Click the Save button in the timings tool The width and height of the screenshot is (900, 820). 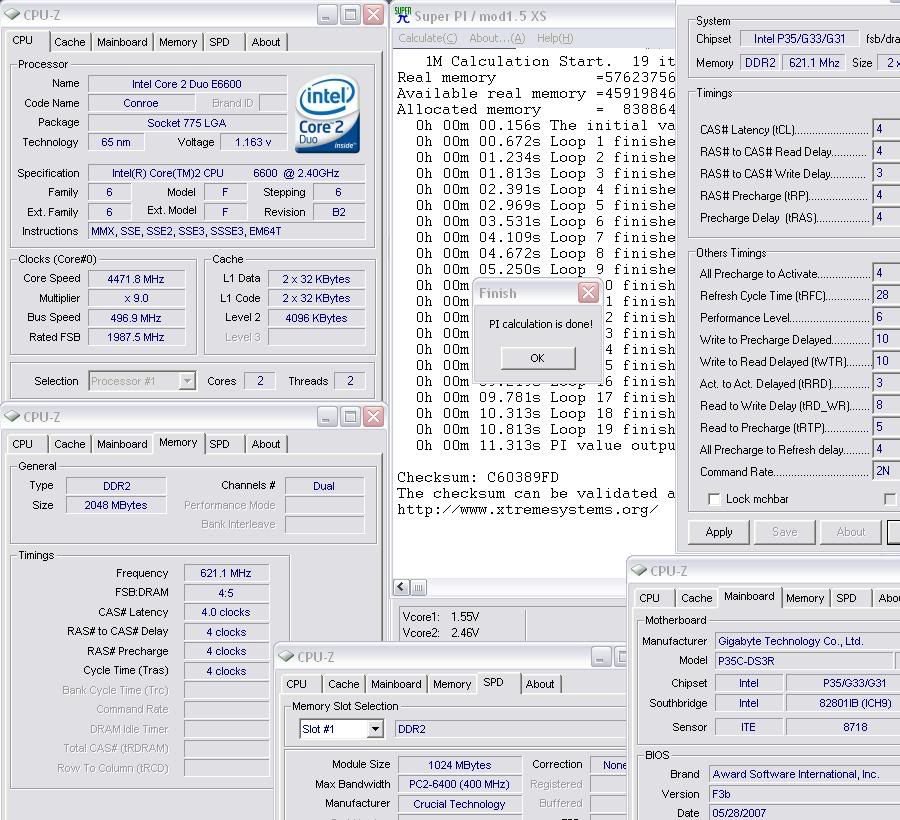[x=785, y=532]
